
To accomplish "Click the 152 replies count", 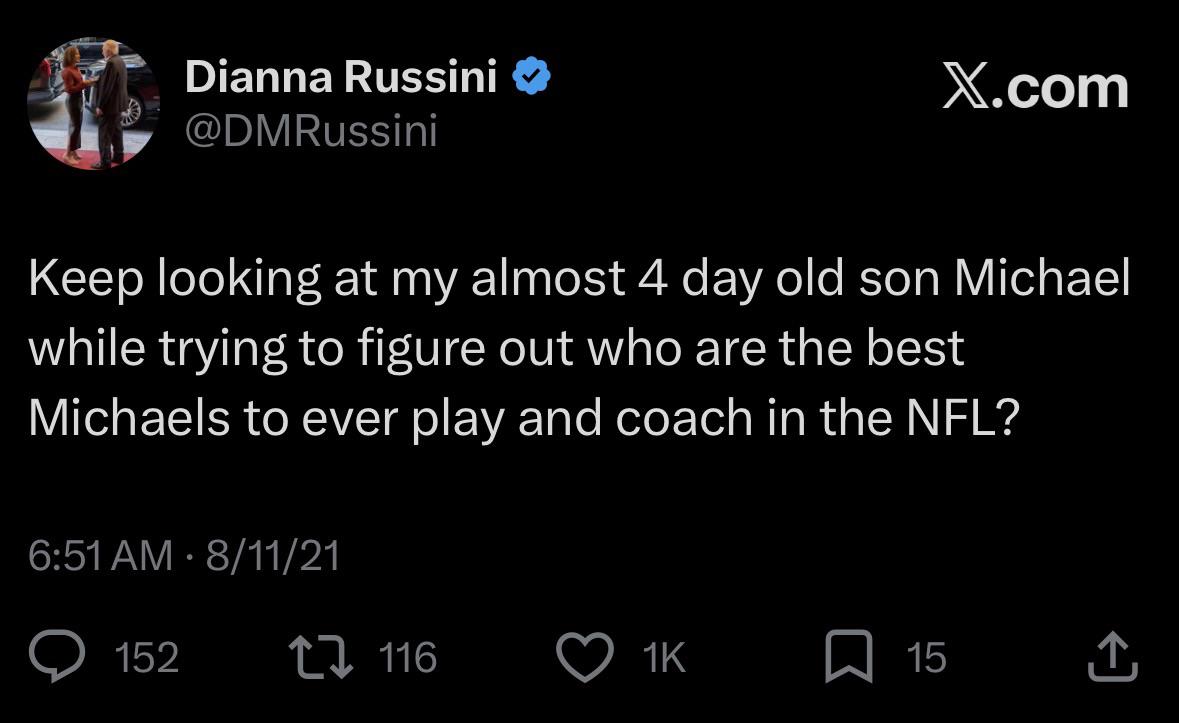I will pos(147,658).
